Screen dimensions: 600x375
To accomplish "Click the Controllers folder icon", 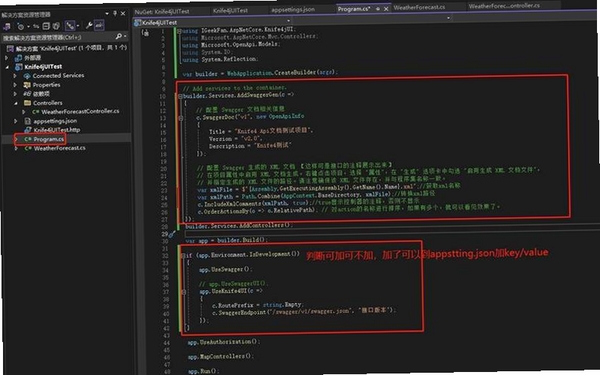I will point(27,103).
